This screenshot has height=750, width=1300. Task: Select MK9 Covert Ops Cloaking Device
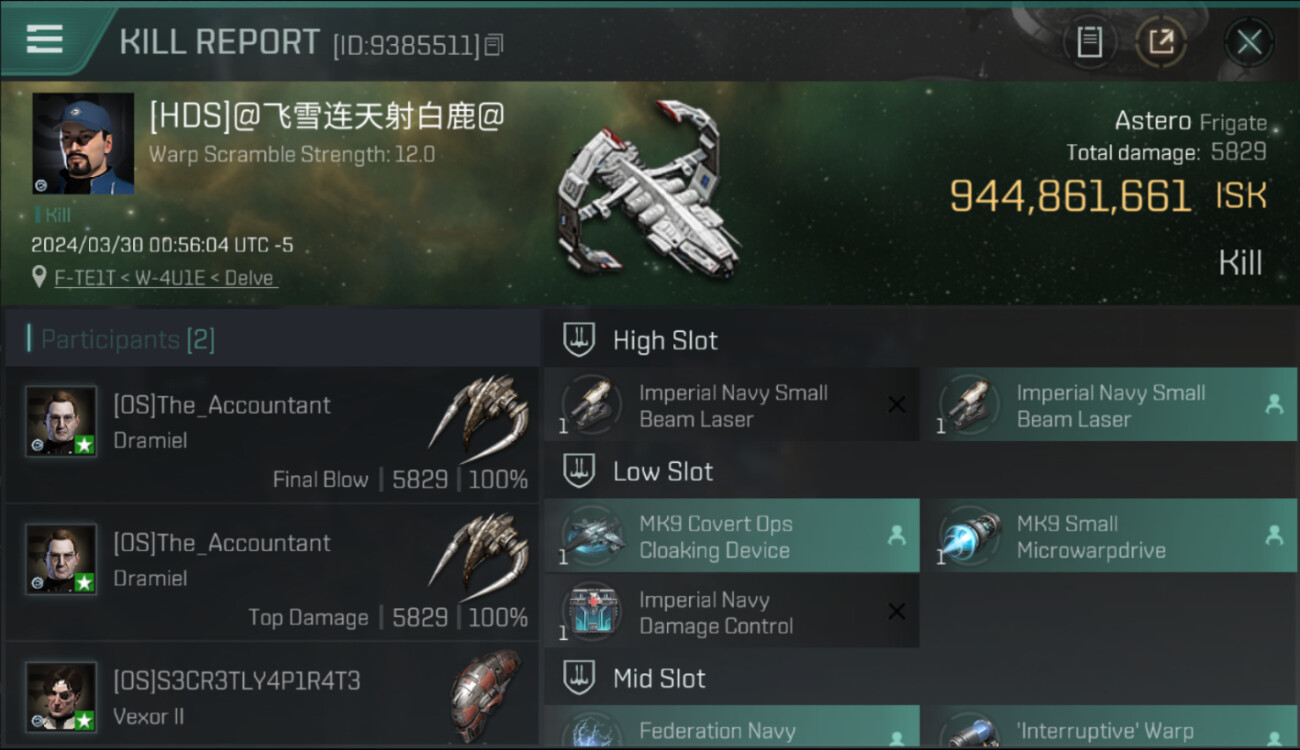pyautogui.click(x=731, y=536)
